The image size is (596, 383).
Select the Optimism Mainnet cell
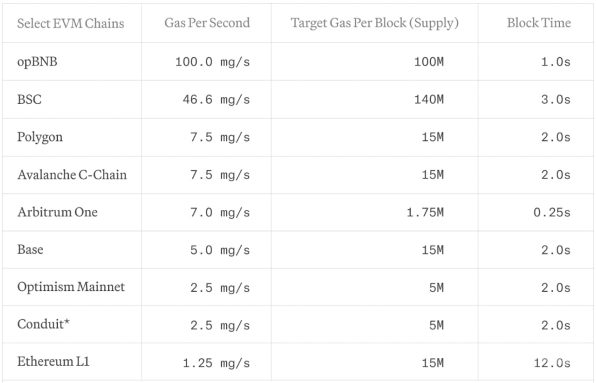pyautogui.click(x=71, y=287)
